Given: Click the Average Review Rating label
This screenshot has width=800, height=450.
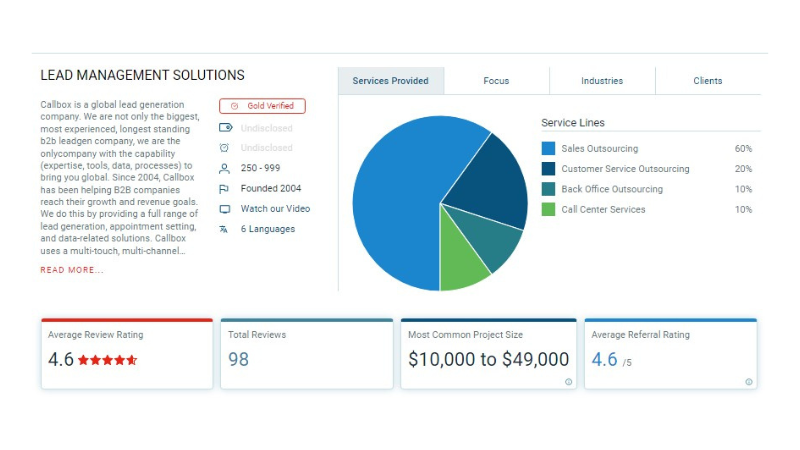Looking at the screenshot, I should point(95,335).
